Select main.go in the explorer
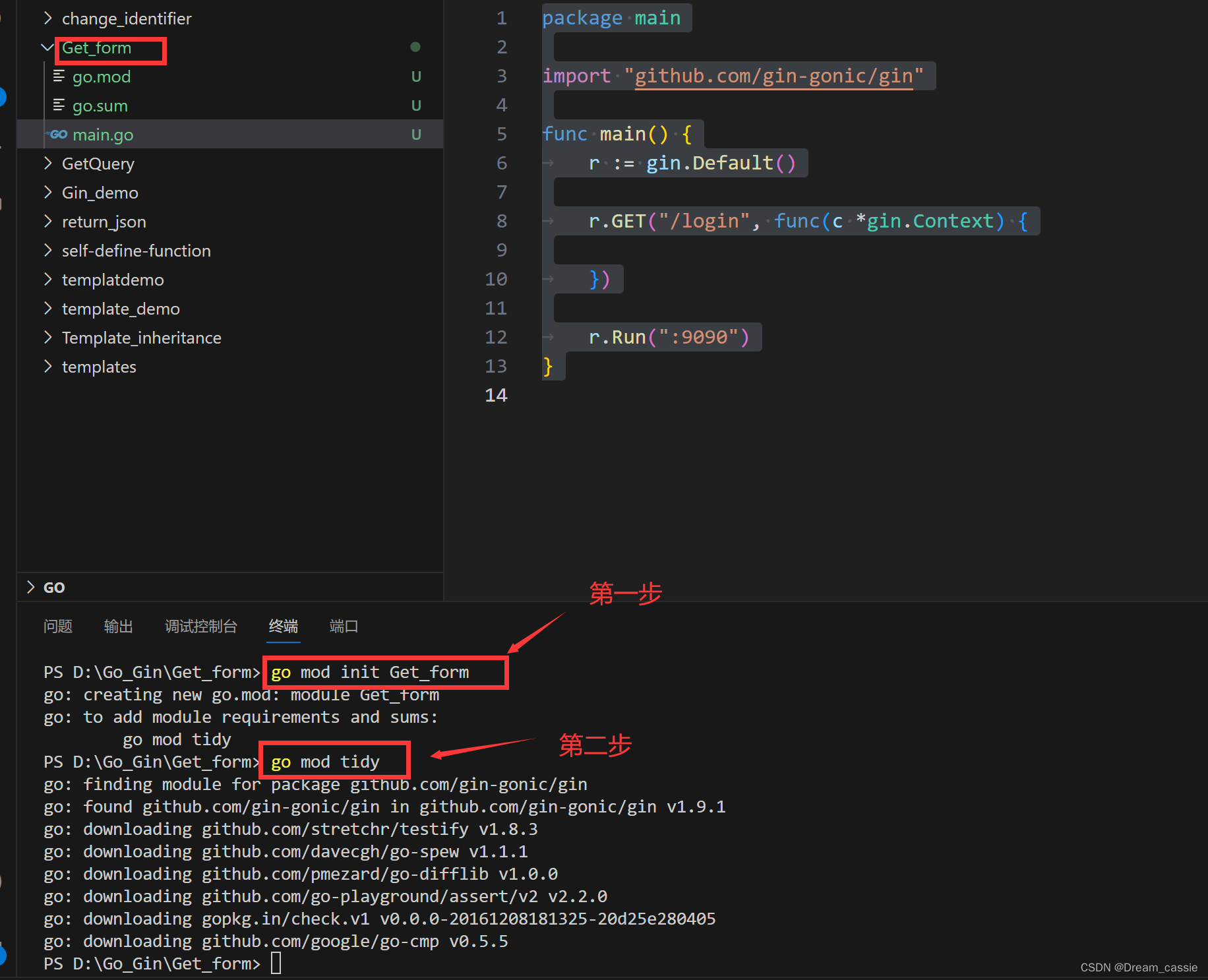This screenshot has width=1208, height=980. 104,134
